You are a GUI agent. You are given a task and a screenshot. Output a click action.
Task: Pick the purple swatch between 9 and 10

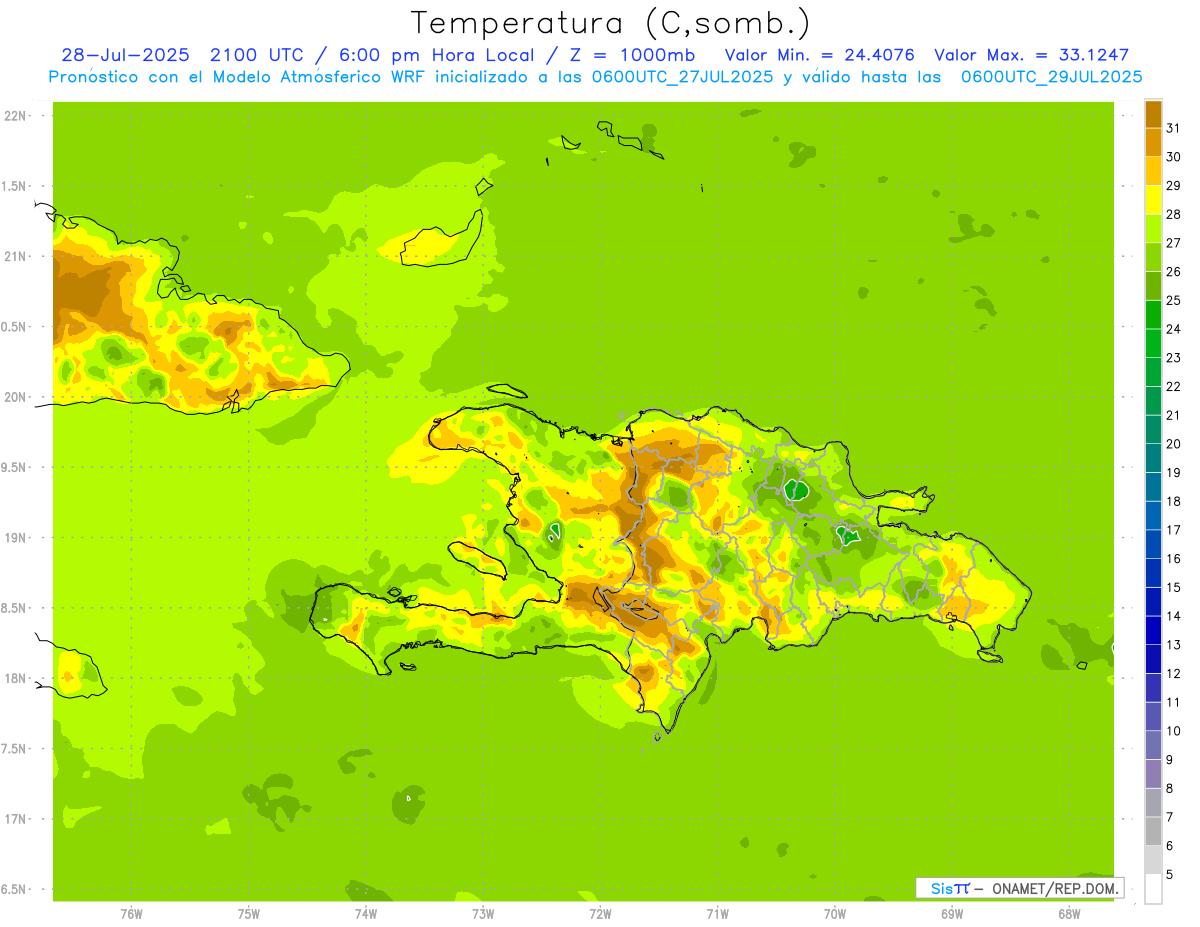[x=1153, y=745]
